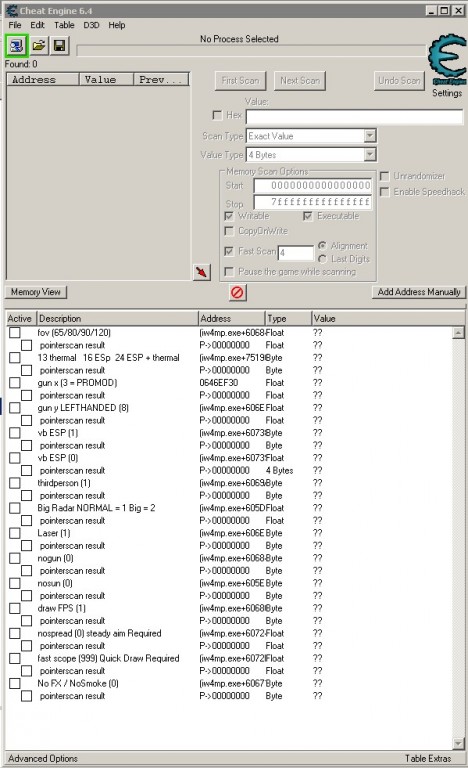Image resolution: width=468 pixels, height=768 pixels.
Task: Click the Description column header
Action: pyautogui.click(x=118, y=318)
